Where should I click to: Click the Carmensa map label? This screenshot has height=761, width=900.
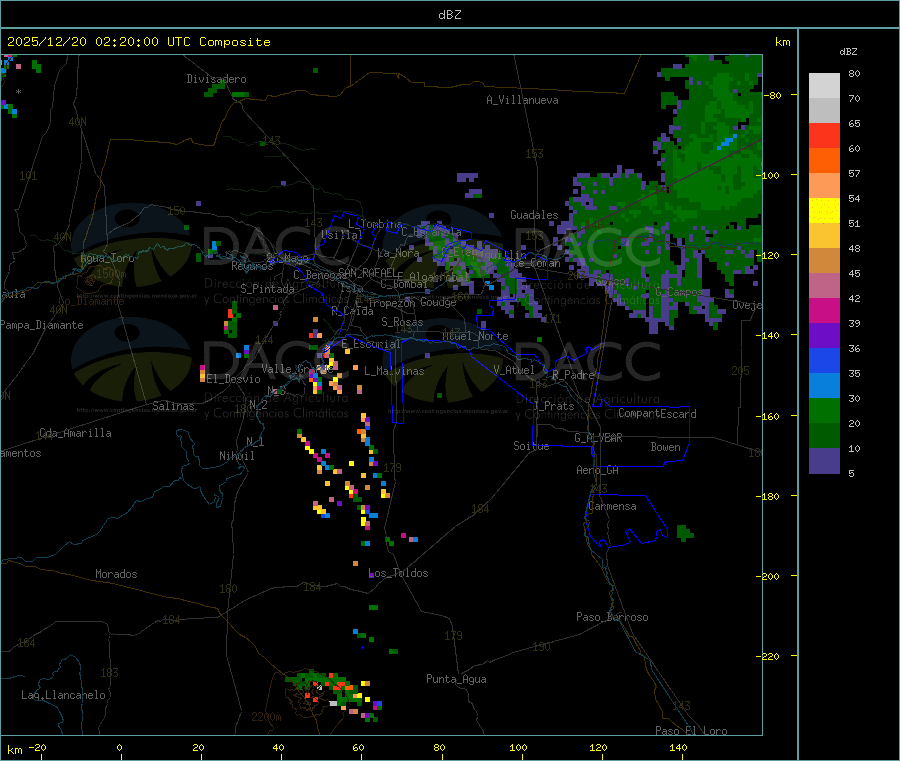(x=612, y=506)
